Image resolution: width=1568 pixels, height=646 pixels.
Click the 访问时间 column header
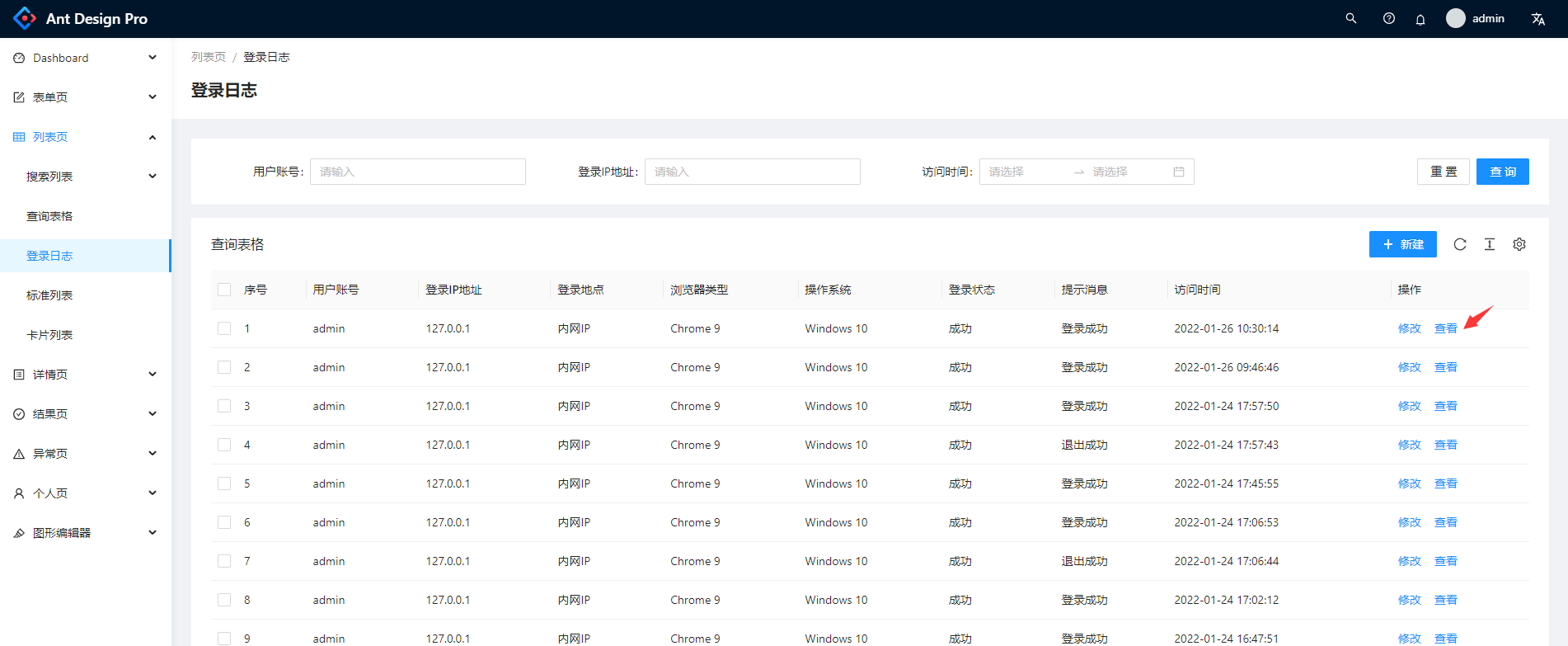click(x=1198, y=290)
